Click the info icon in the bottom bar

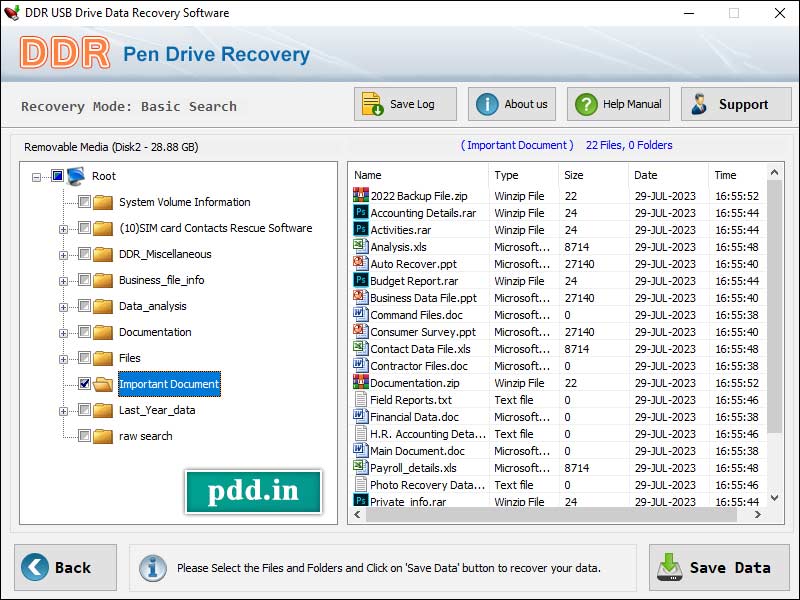coord(152,568)
